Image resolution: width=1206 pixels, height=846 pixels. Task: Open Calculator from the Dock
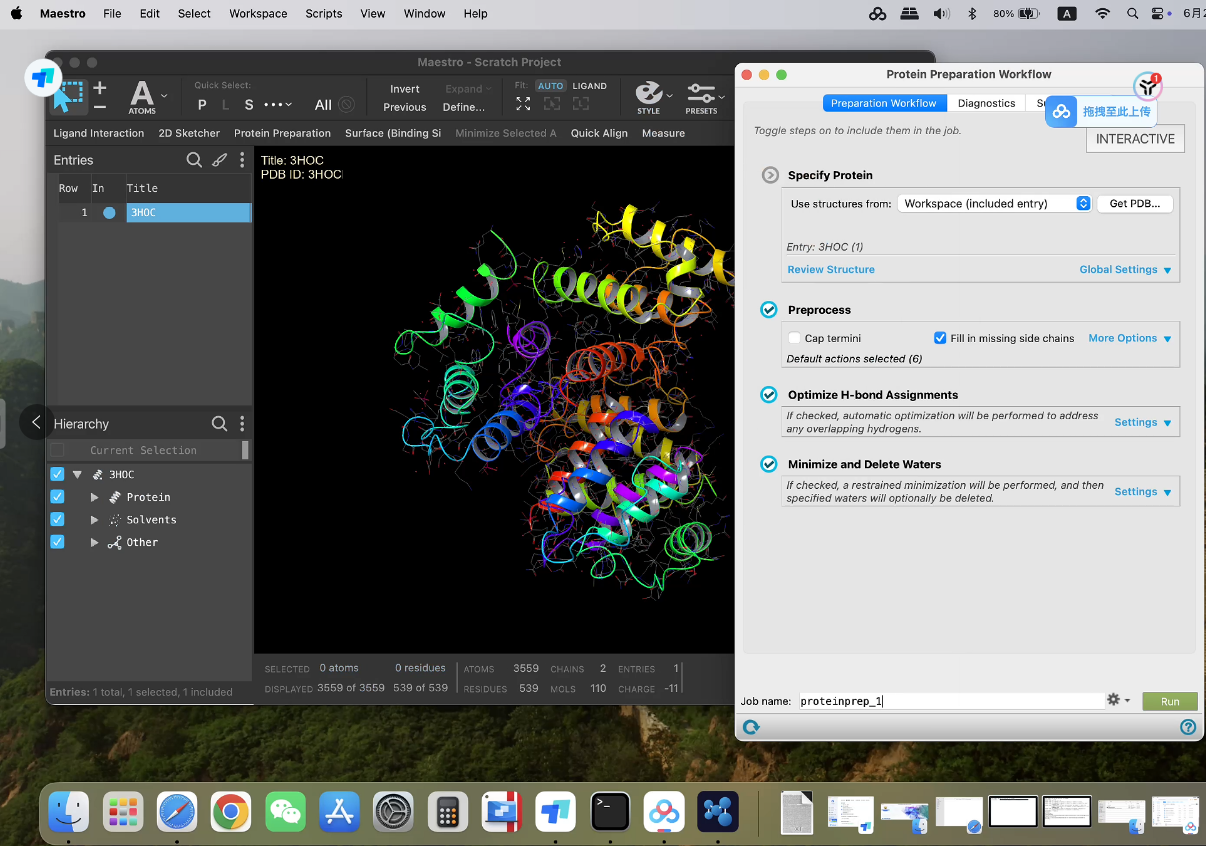[447, 812]
